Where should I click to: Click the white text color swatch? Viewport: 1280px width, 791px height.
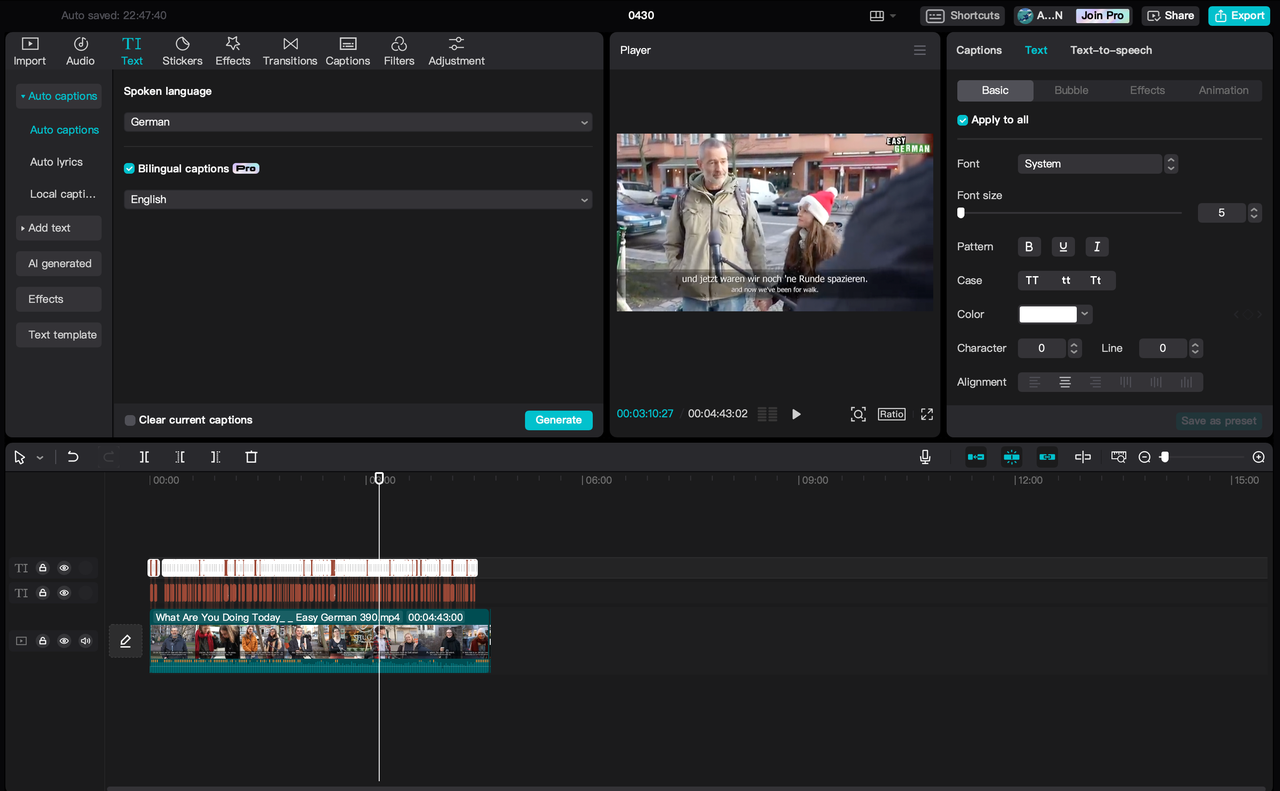point(1047,314)
